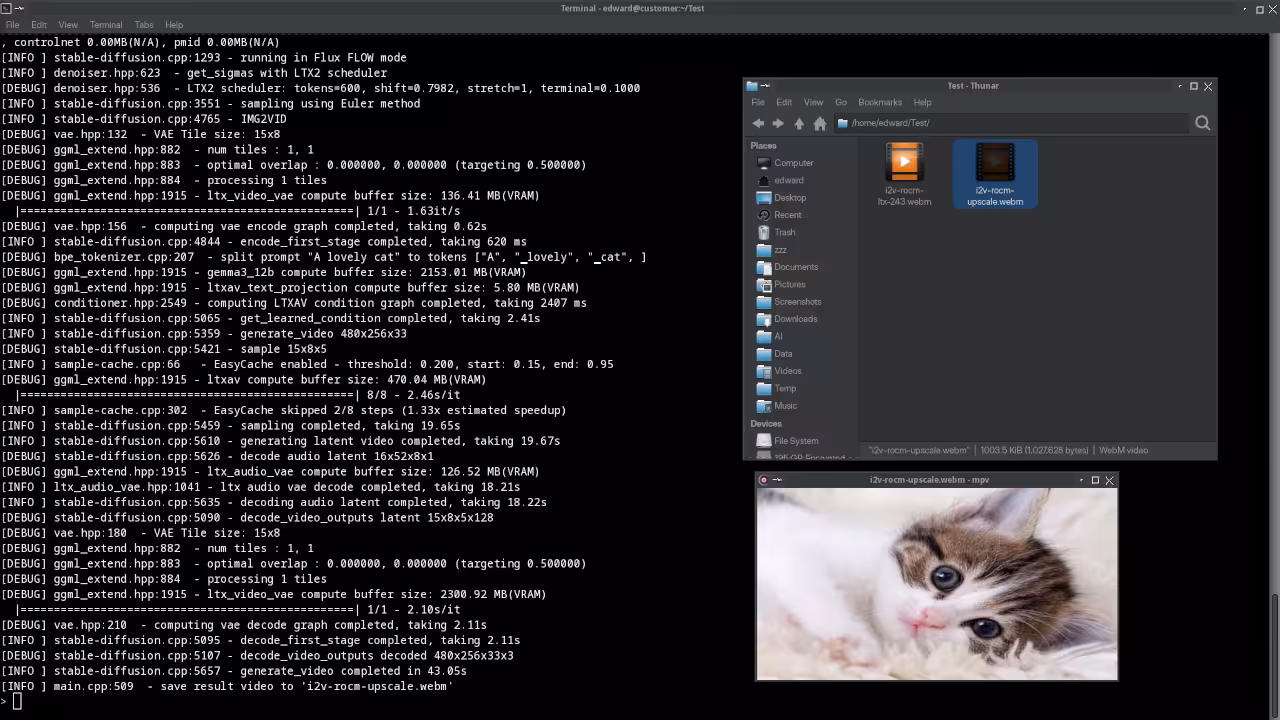Open Thunar's View menu
The width and height of the screenshot is (1280, 720).
(814, 102)
